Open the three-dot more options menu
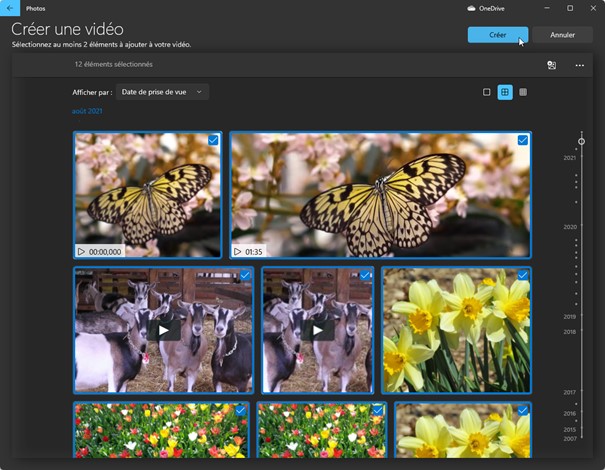The image size is (605, 470). pos(579,65)
